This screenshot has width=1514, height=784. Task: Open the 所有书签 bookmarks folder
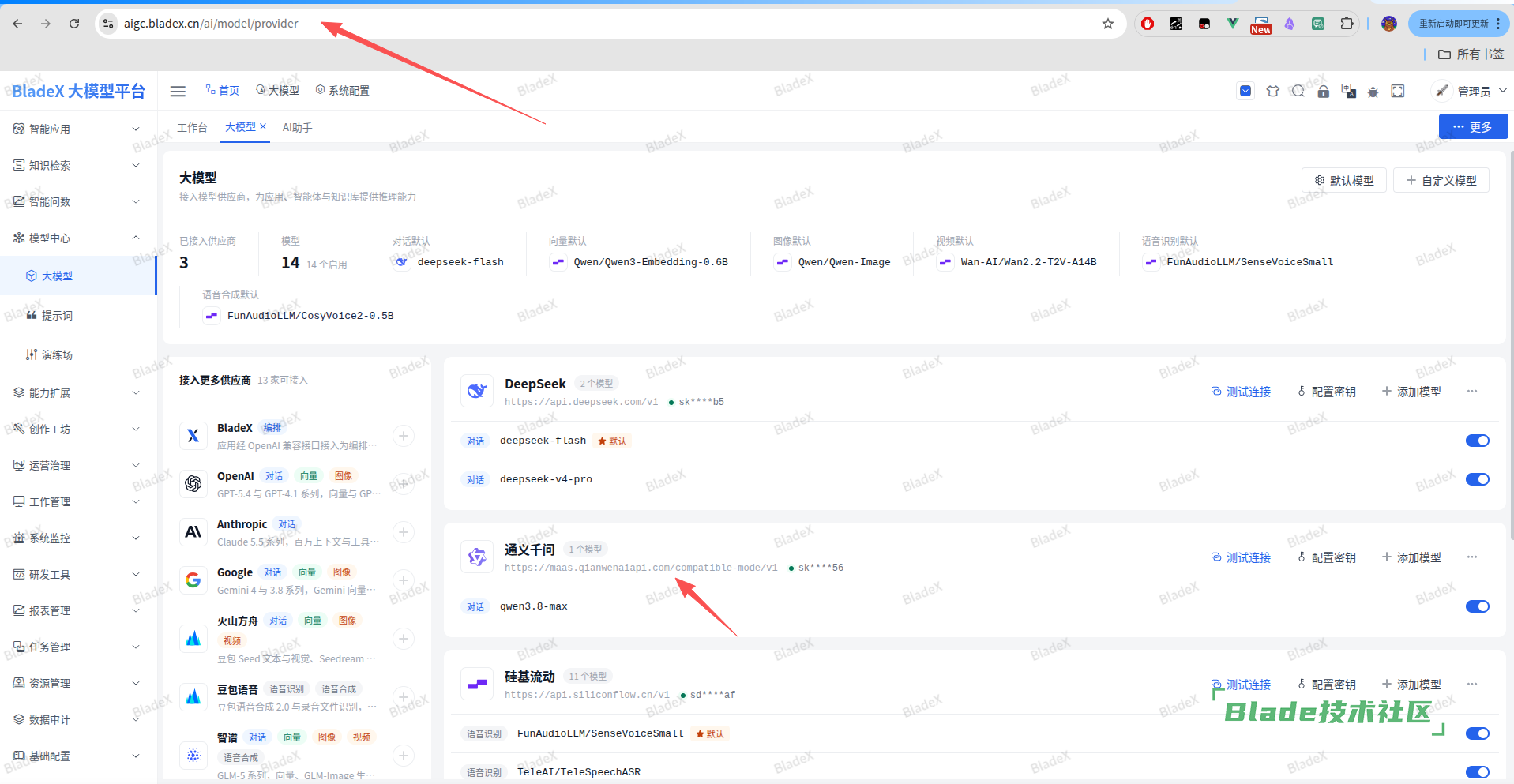[x=1471, y=54]
